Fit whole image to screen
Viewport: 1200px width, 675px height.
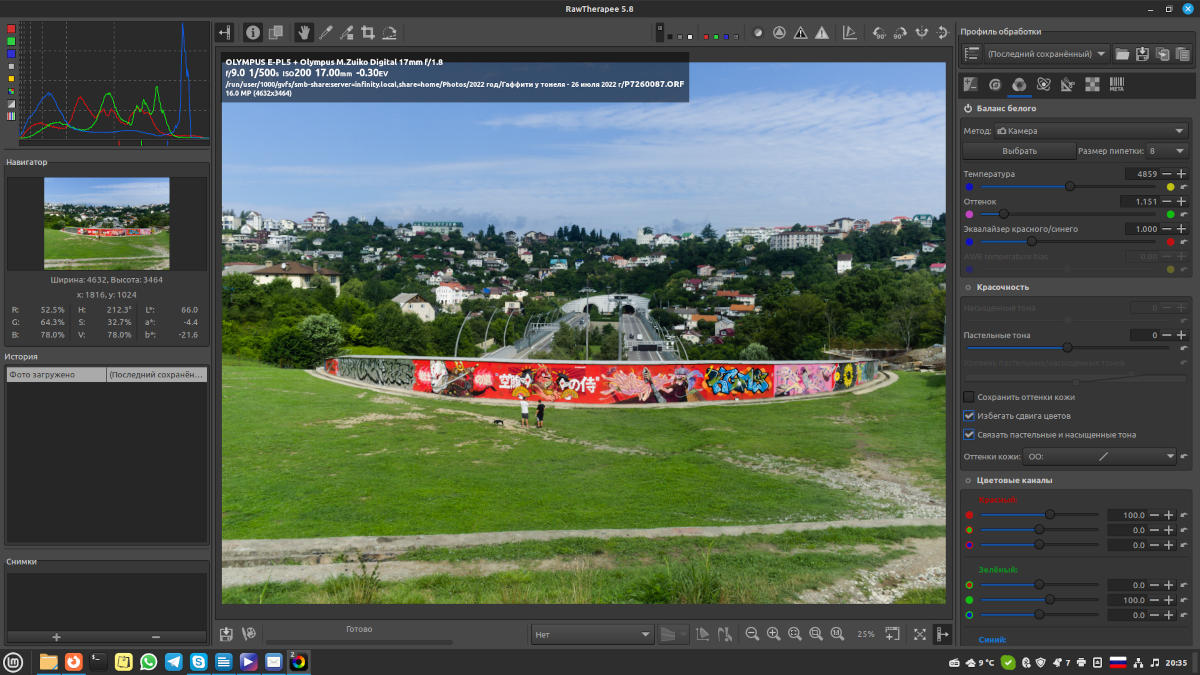click(x=795, y=634)
